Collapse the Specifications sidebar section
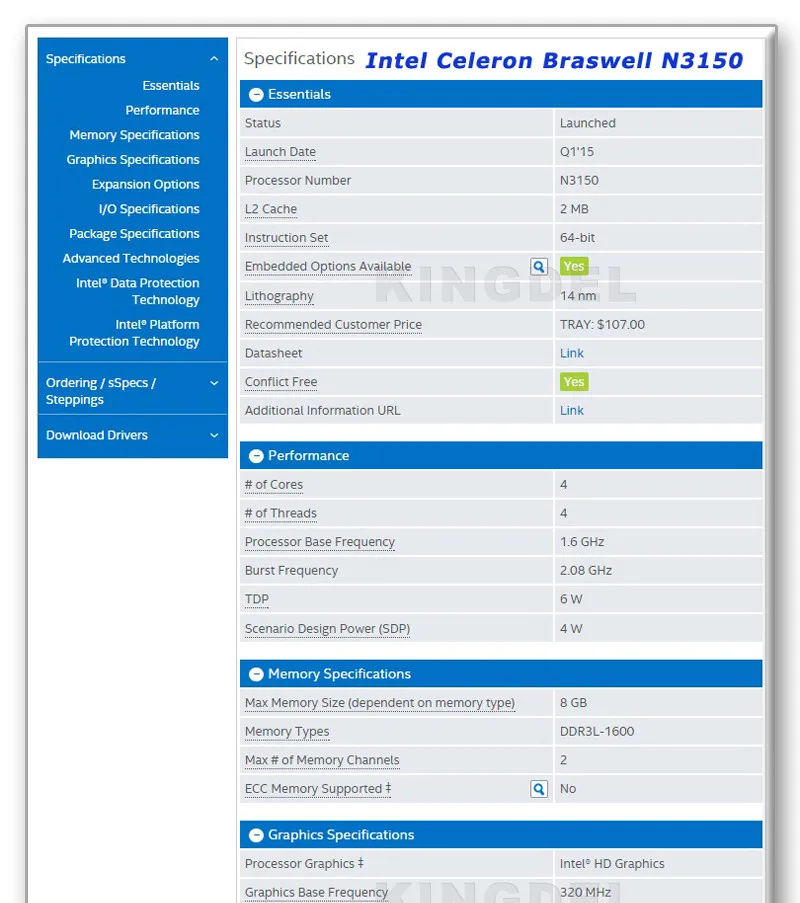800x903 pixels. coord(212,58)
